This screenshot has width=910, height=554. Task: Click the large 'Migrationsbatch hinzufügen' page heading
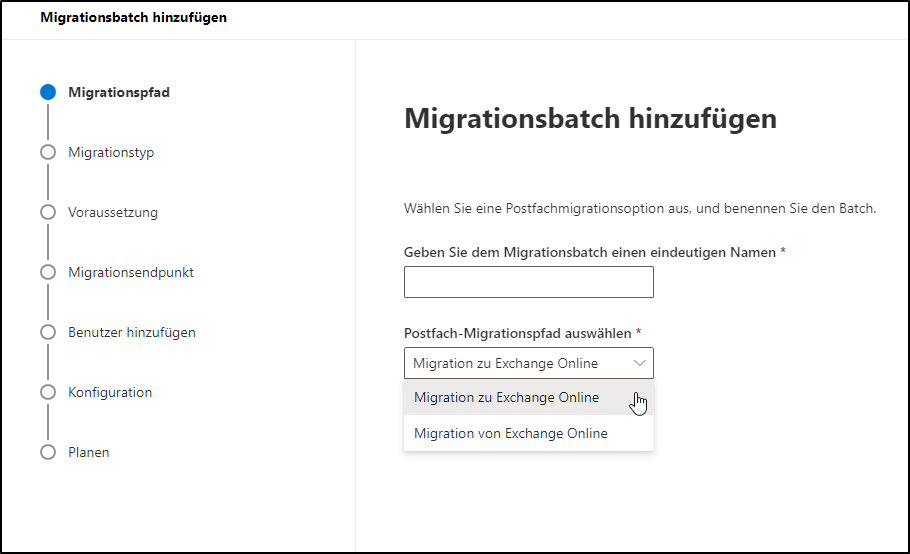point(590,119)
